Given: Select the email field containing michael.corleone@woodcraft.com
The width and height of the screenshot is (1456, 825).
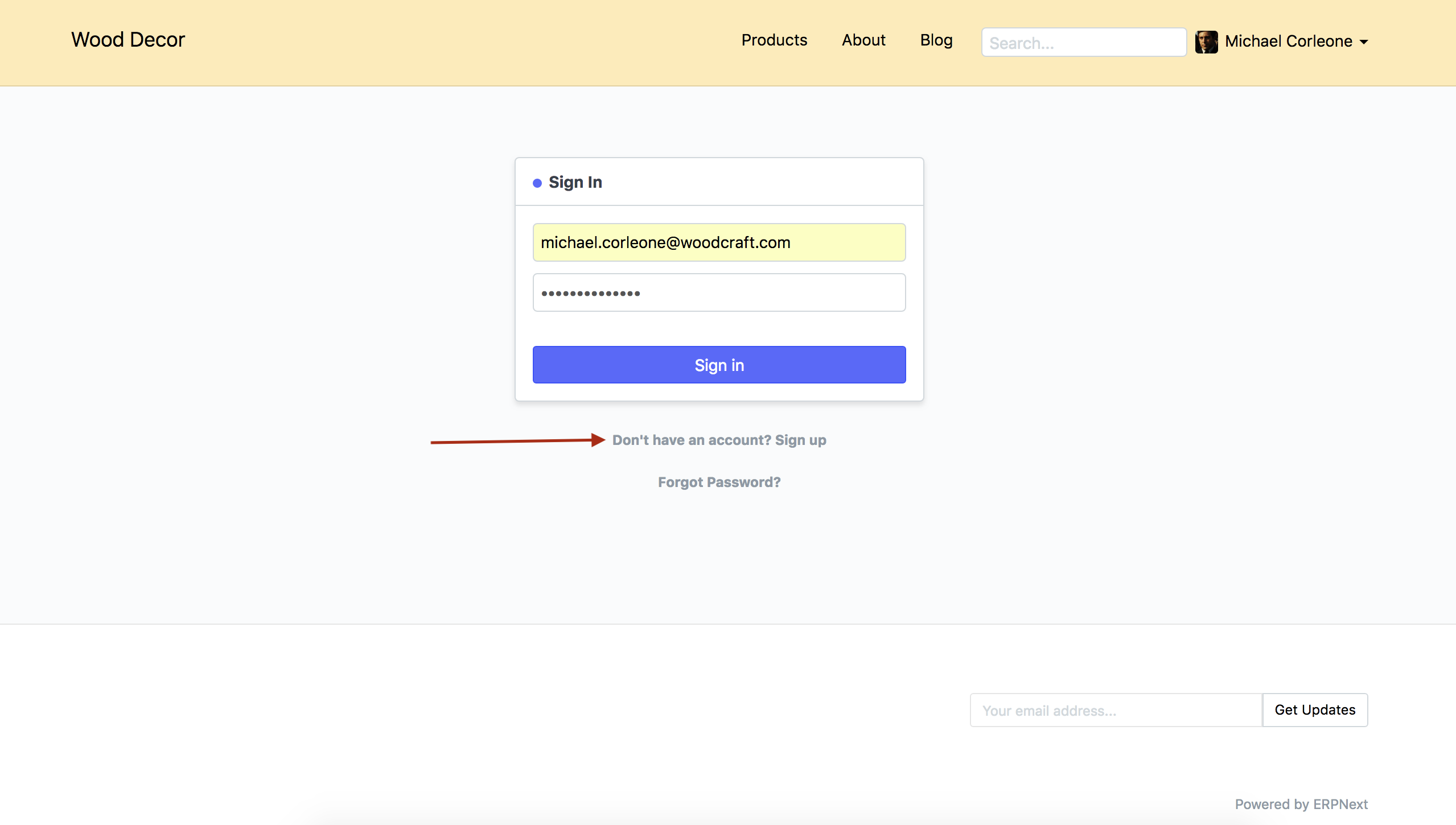Looking at the screenshot, I should [718, 242].
